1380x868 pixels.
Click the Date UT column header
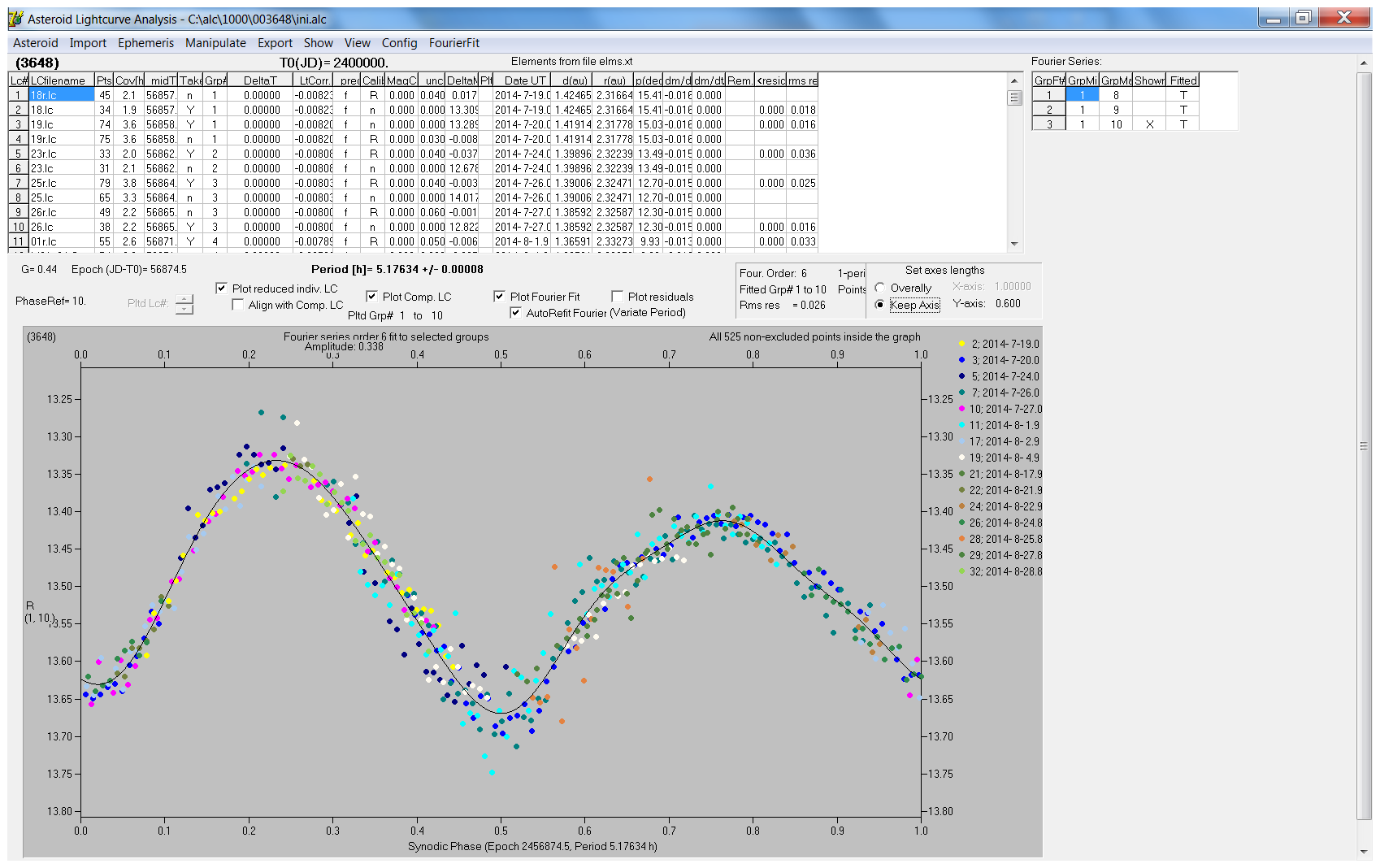[x=524, y=80]
